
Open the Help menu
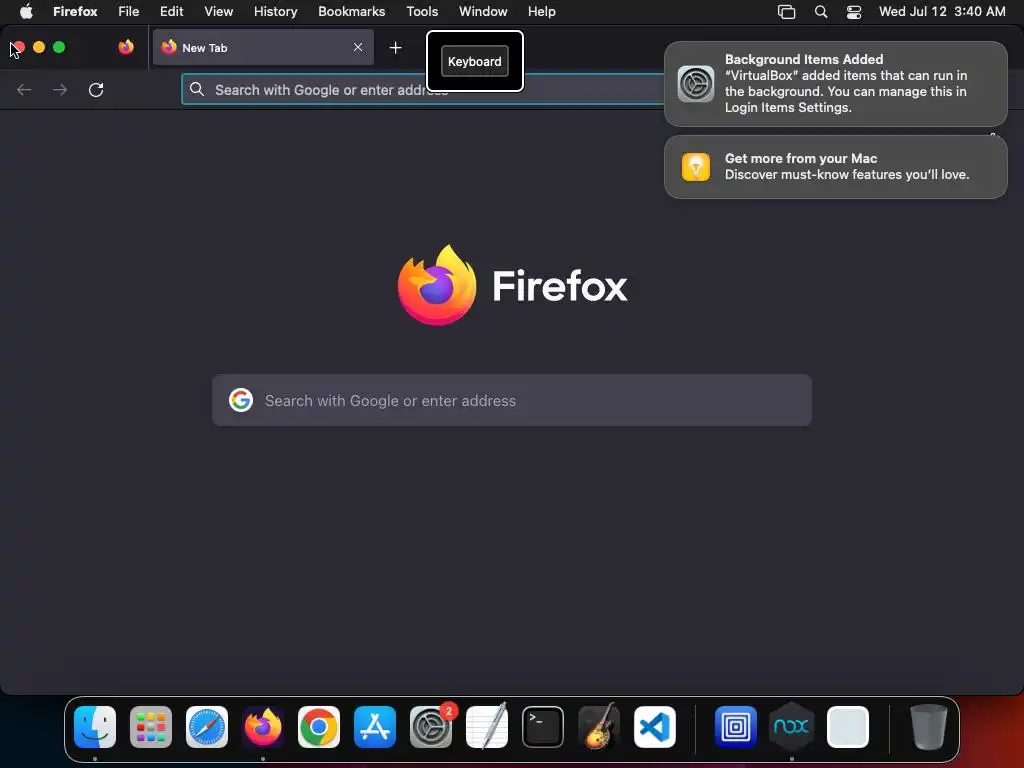pyautogui.click(x=542, y=11)
